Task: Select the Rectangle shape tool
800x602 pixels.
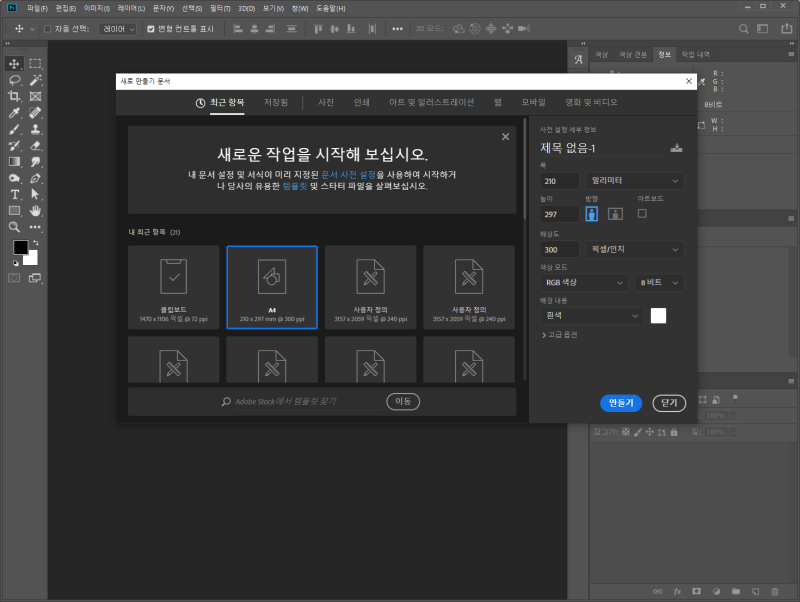Action: [x=14, y=211]
